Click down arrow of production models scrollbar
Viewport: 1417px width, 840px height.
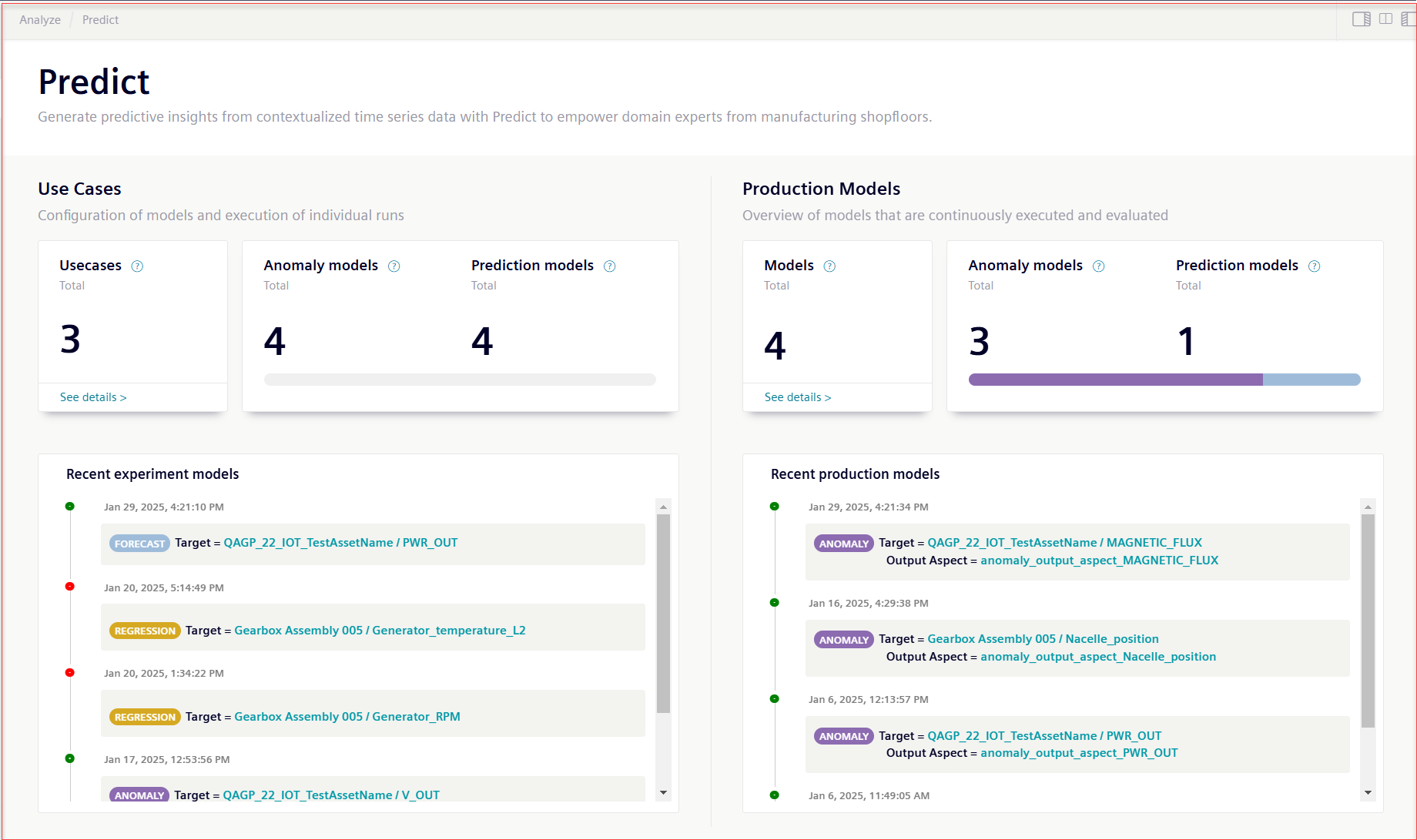click(1368, 792)
